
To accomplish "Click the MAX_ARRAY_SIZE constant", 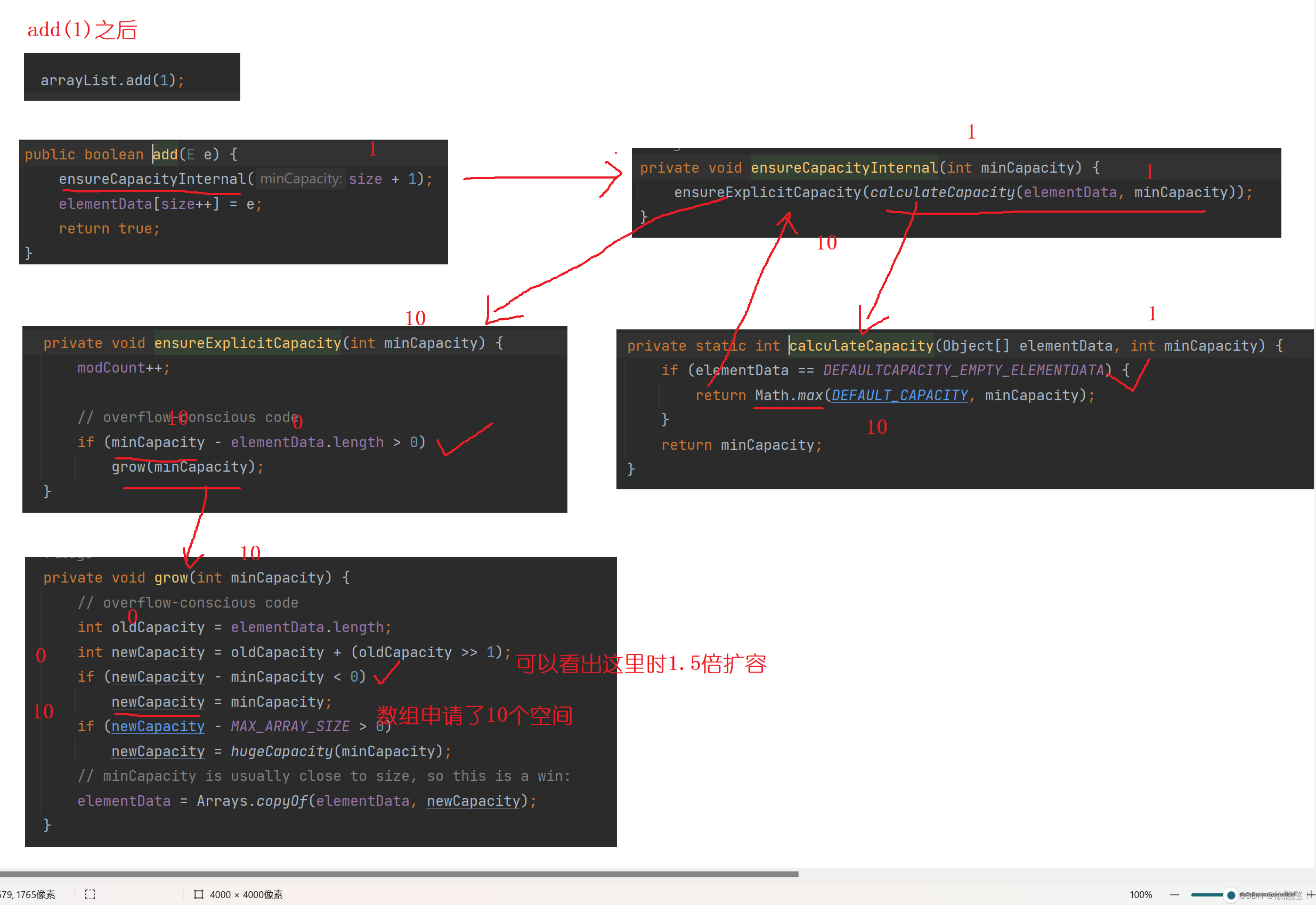I will (x=290, y=726).
